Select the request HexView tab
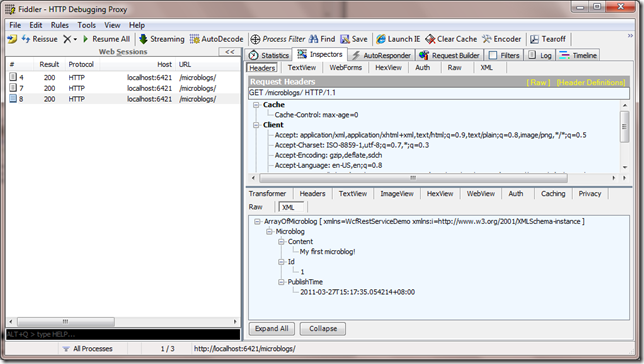This screenshot has height=364, width=644. [389, 67]
